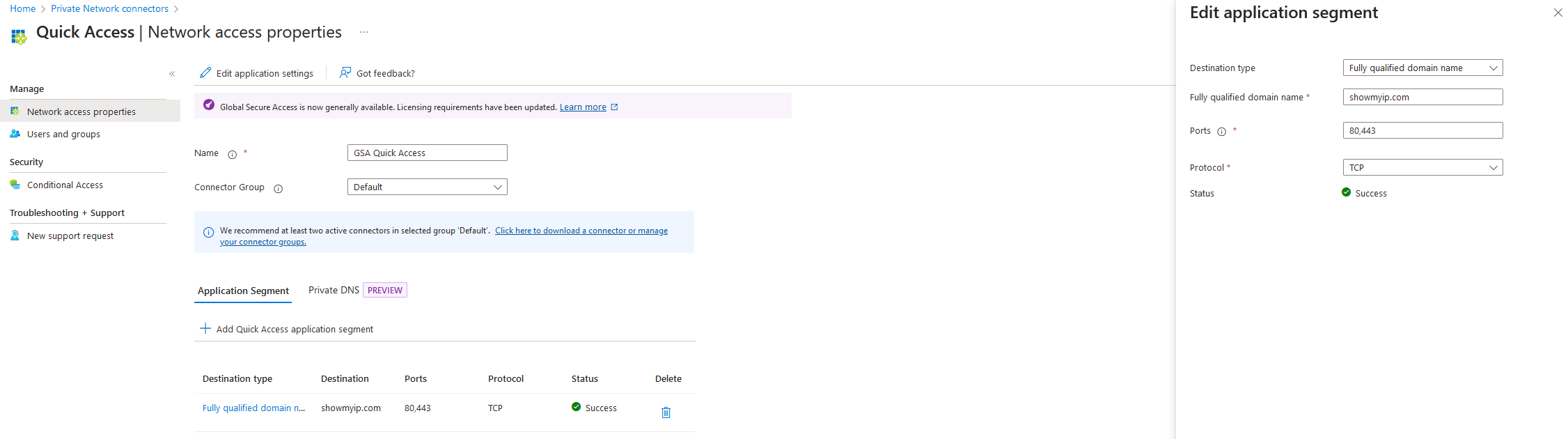1568x439 pixels.
Task: Open the more options ellipsis beside page title
Action: tap(364, 32)
